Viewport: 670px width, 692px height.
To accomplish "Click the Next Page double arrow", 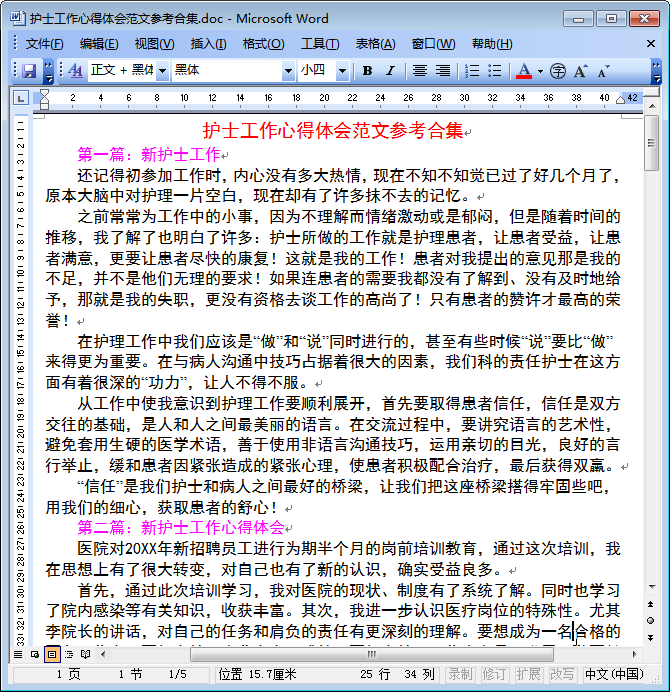I will [x=651, y=638].
